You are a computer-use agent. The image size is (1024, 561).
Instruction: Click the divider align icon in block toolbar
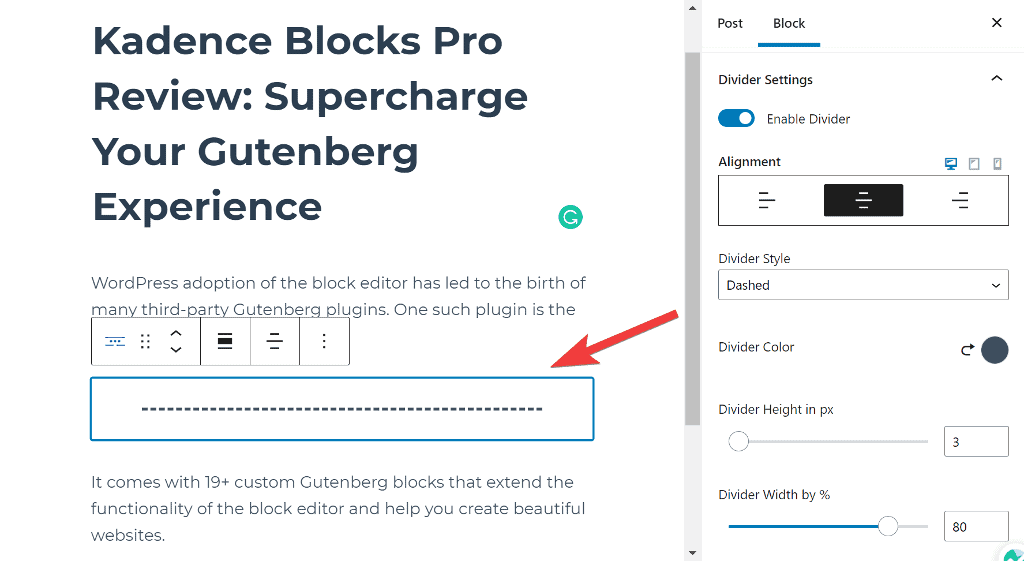click(274, 342)
